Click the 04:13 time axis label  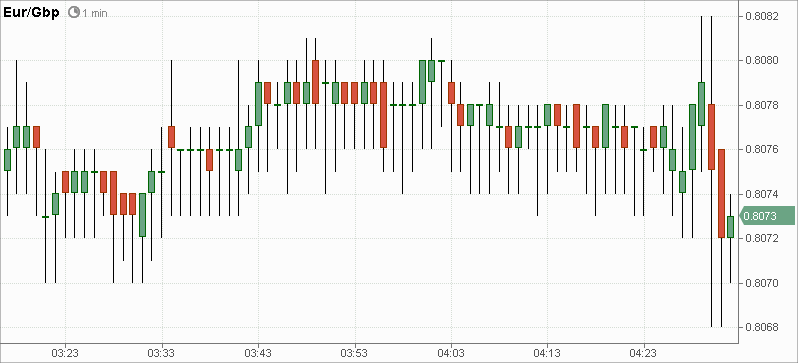point(547,353)
